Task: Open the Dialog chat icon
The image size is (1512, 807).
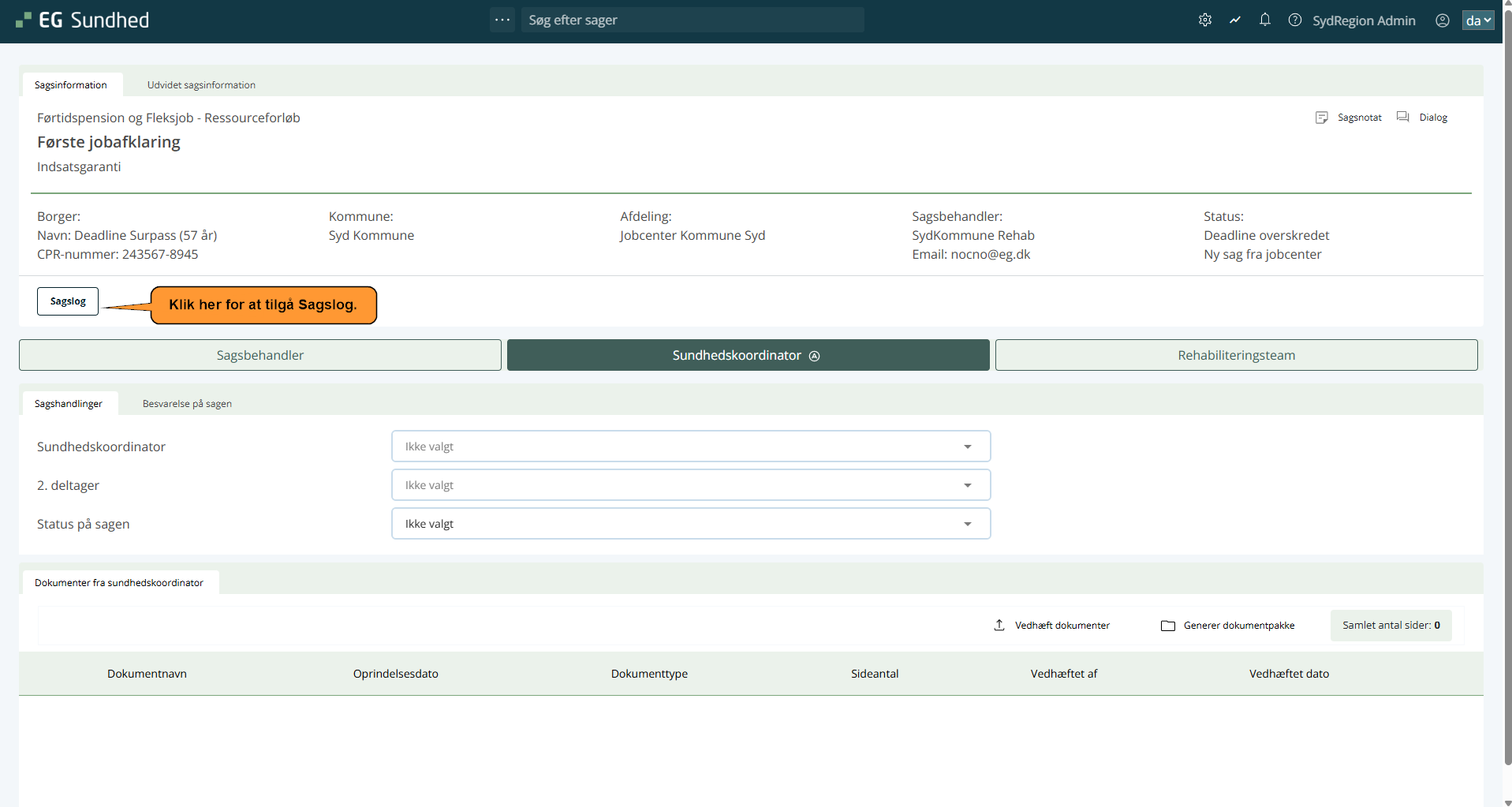Action: pos(1402,118)
